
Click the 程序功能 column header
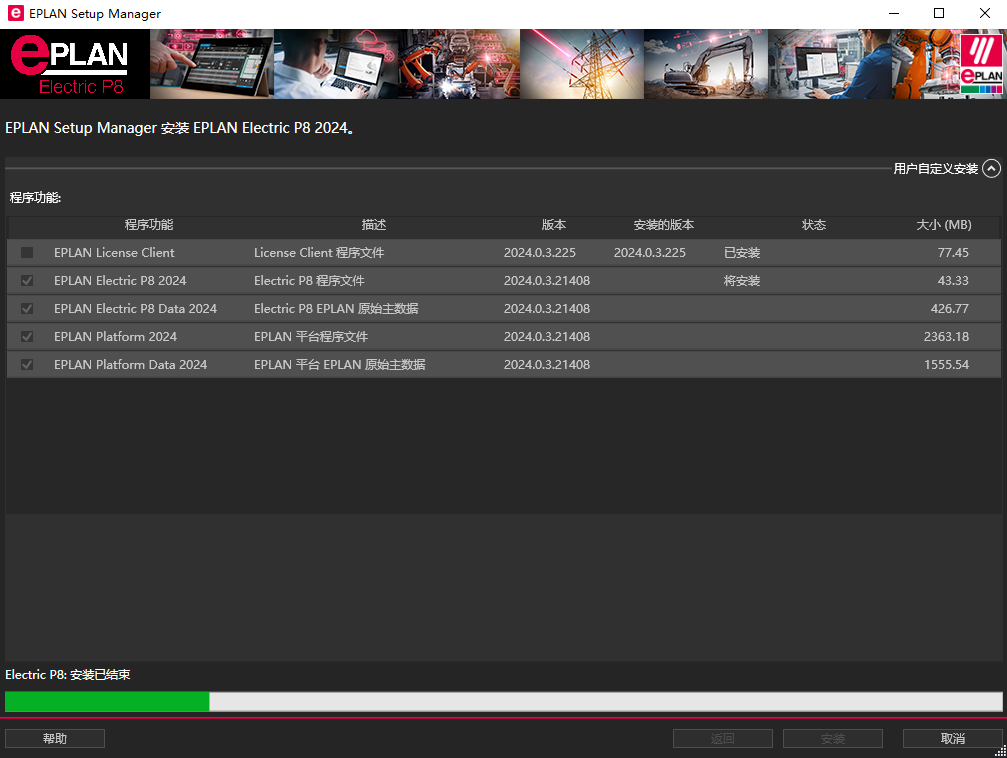point(148,225)
